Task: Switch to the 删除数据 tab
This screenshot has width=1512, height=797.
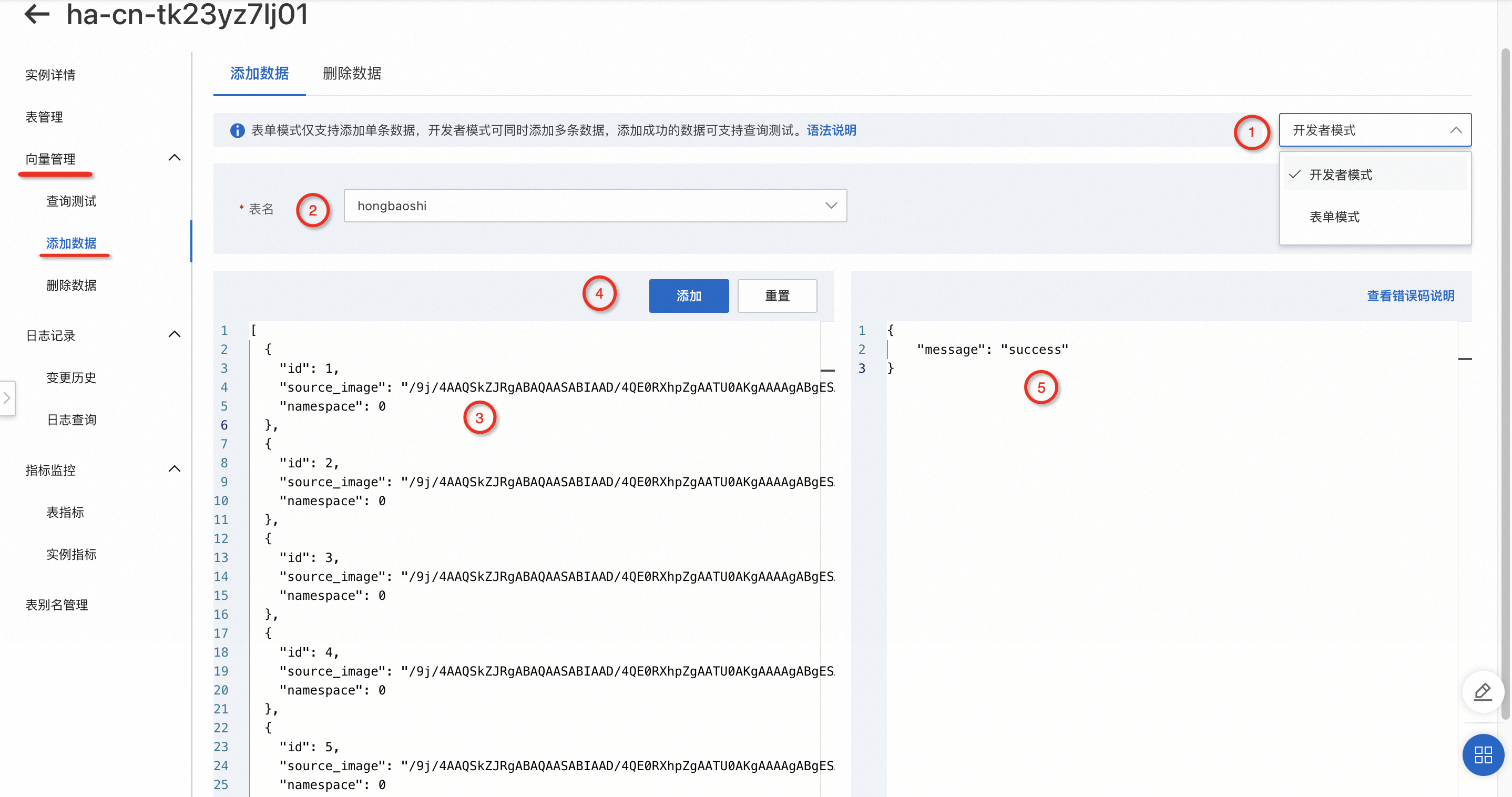Action: 352,74
